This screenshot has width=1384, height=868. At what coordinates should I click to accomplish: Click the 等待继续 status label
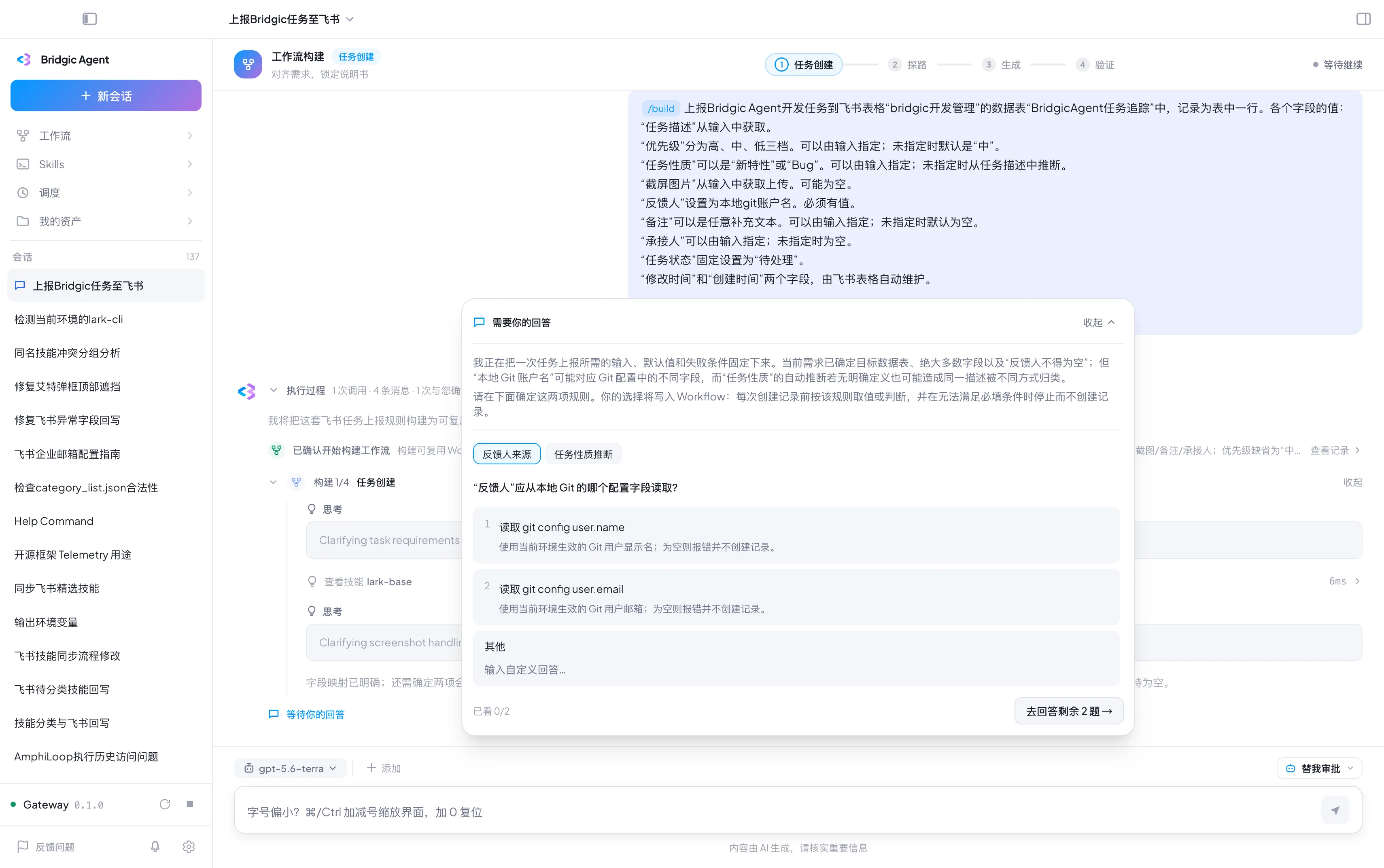pyautogui.click(x=1338, y=64)
